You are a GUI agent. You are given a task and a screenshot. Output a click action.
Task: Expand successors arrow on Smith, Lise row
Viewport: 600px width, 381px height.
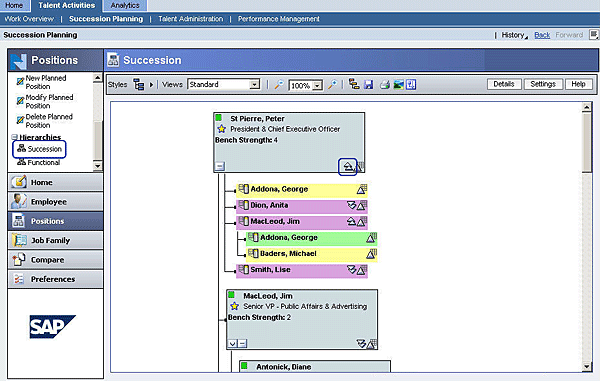click(351, 270)
